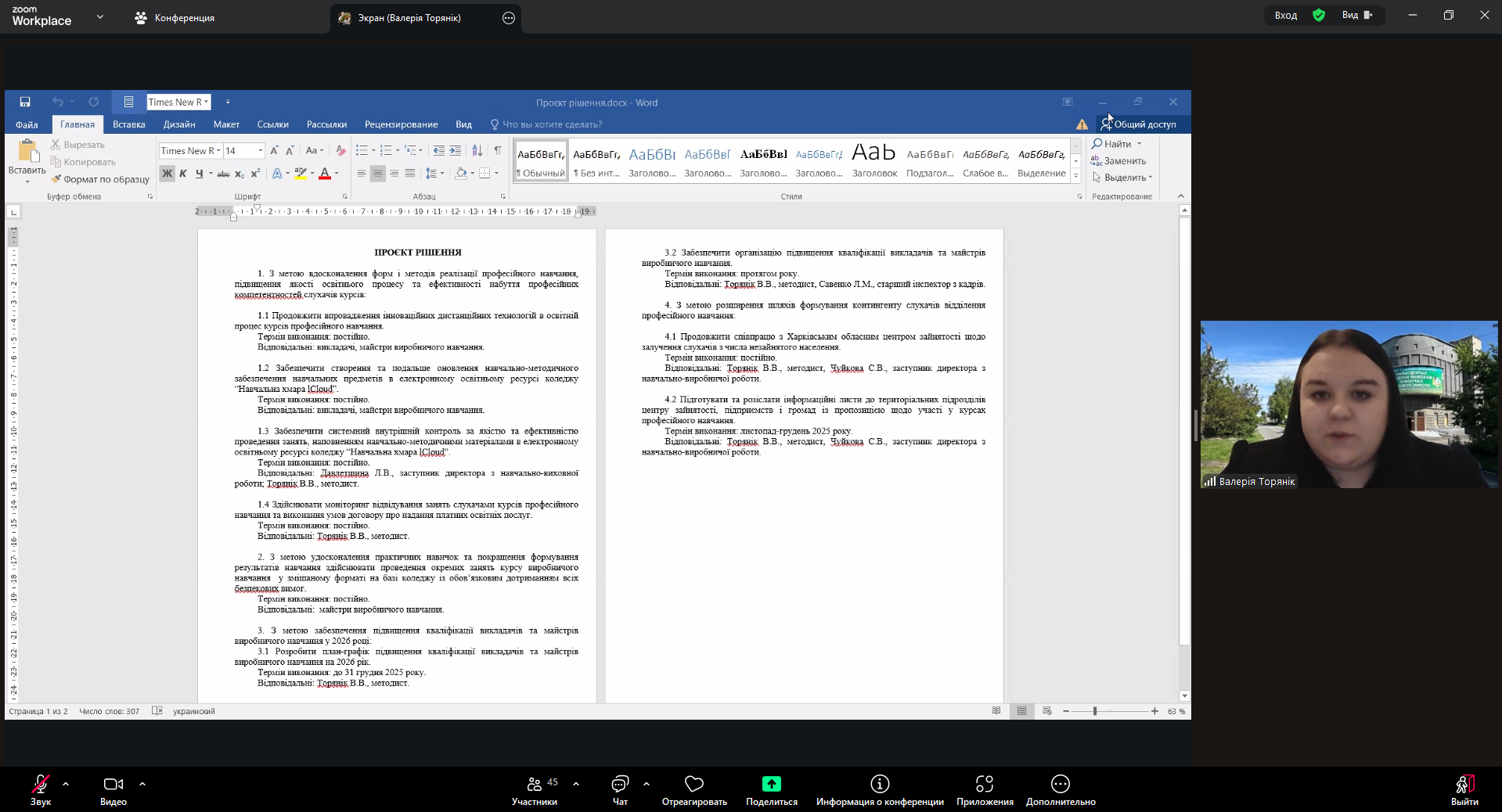Click Валерія Торянік's video thumbnail
This screenshot has height=812, width=1502.
(1349, 404)
